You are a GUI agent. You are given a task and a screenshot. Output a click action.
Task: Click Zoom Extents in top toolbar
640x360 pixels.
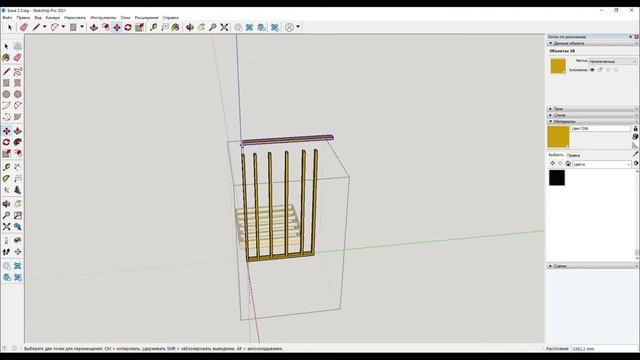point(224,27)
